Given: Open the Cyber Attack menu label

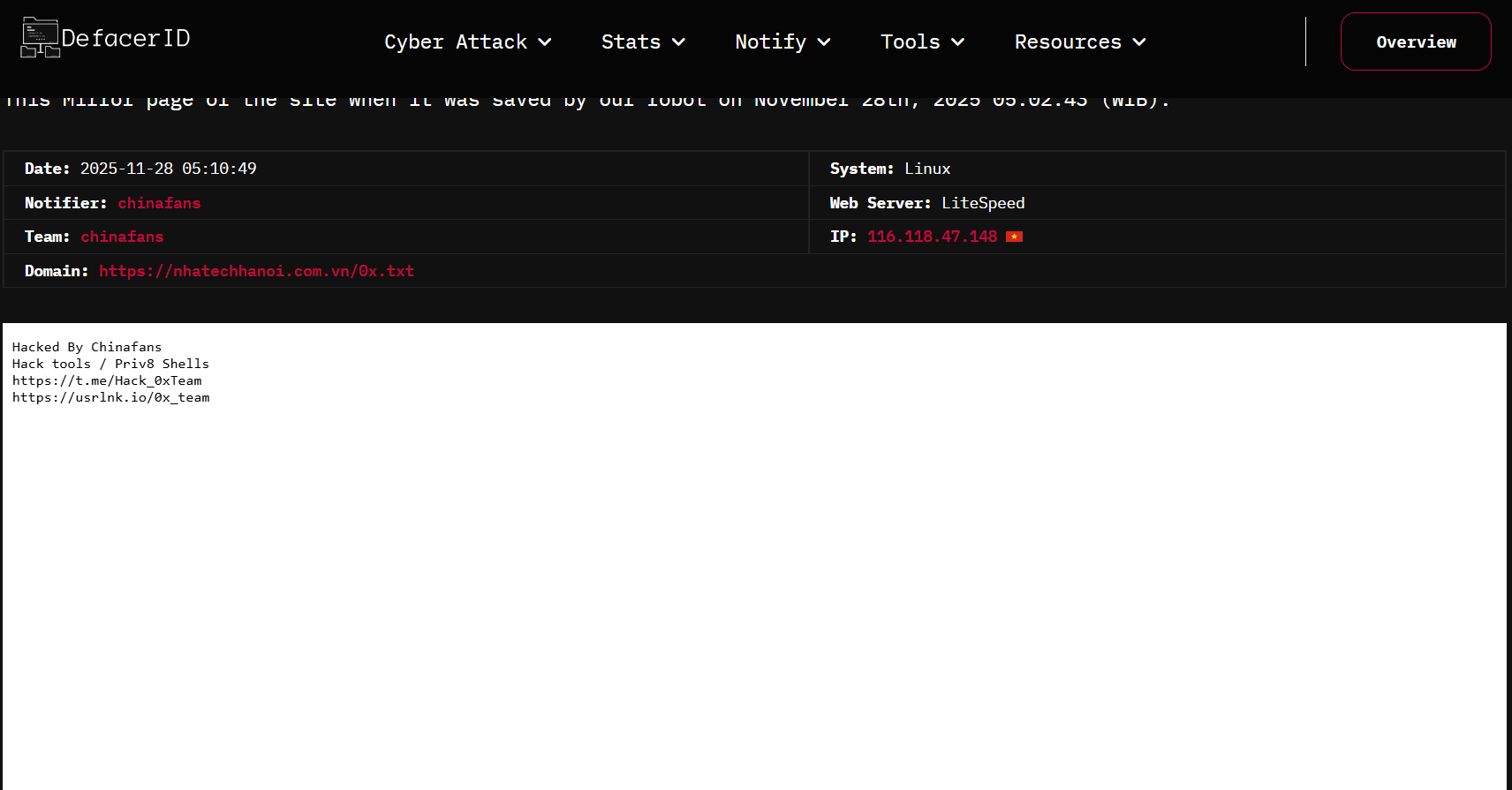Looking at the screenshot, I should 455,42.
